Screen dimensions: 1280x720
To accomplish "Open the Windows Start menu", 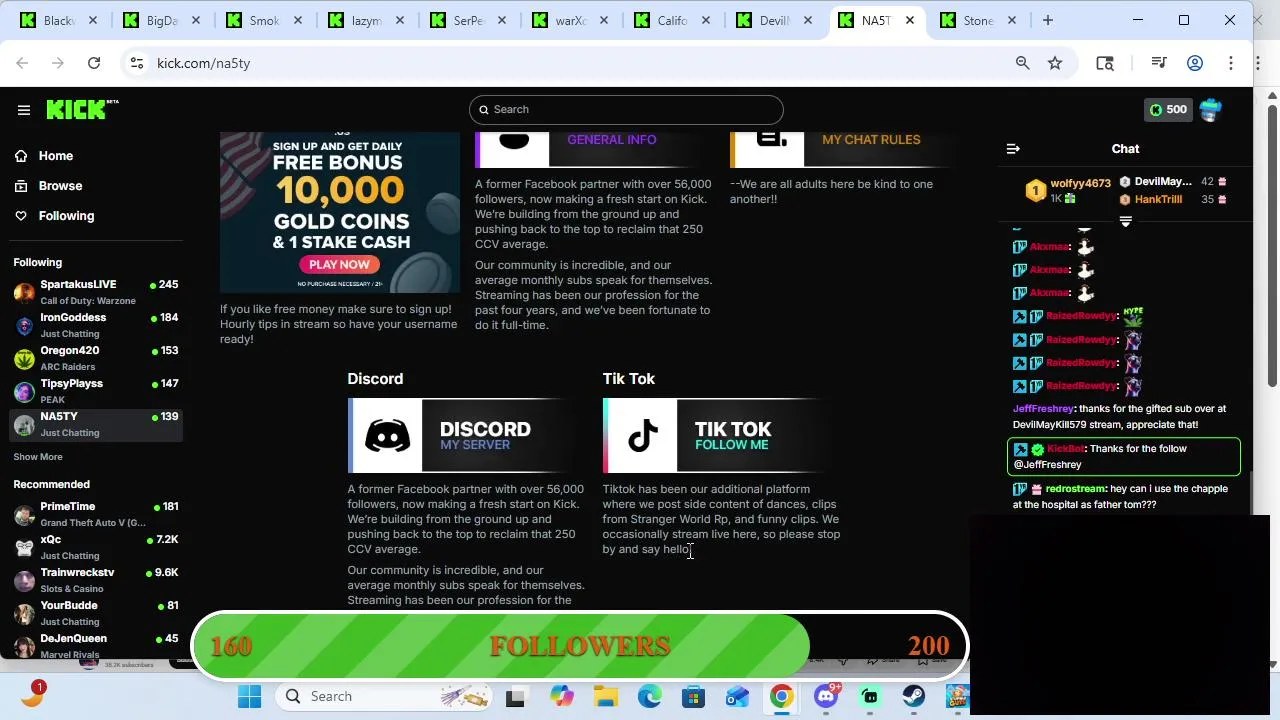I will (249, 697).
